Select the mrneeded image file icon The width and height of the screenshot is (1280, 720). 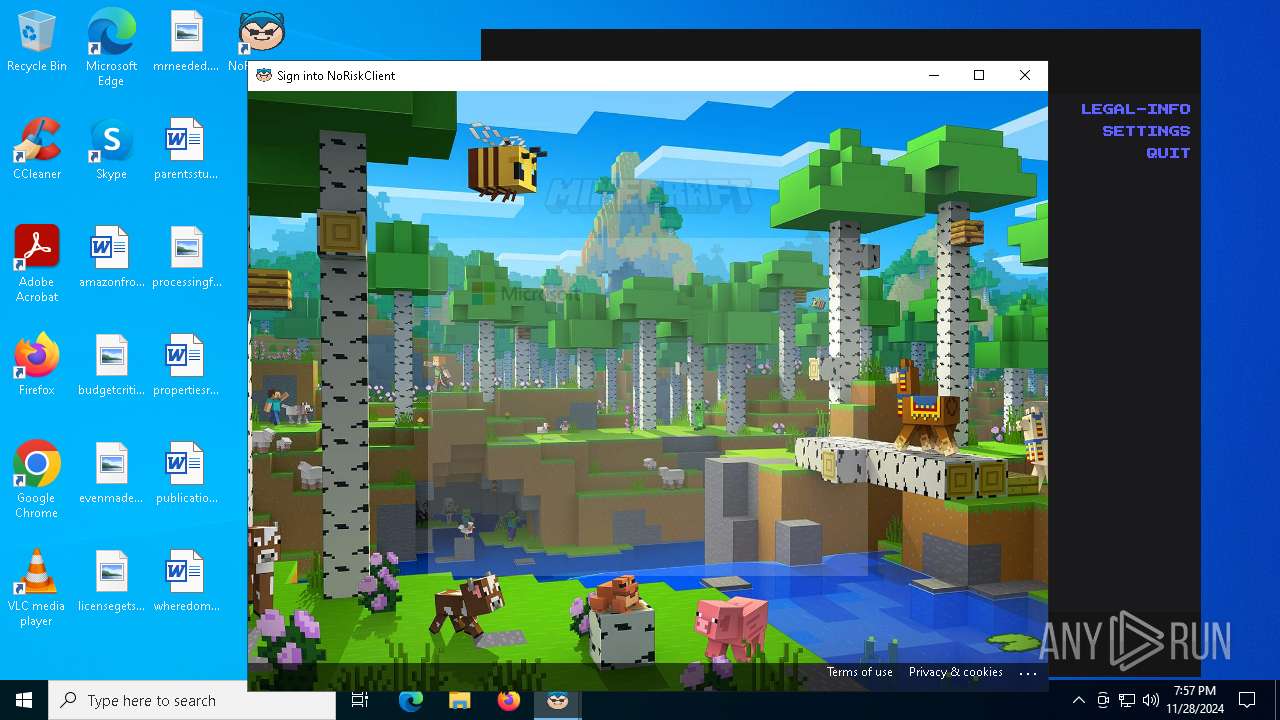186,42
